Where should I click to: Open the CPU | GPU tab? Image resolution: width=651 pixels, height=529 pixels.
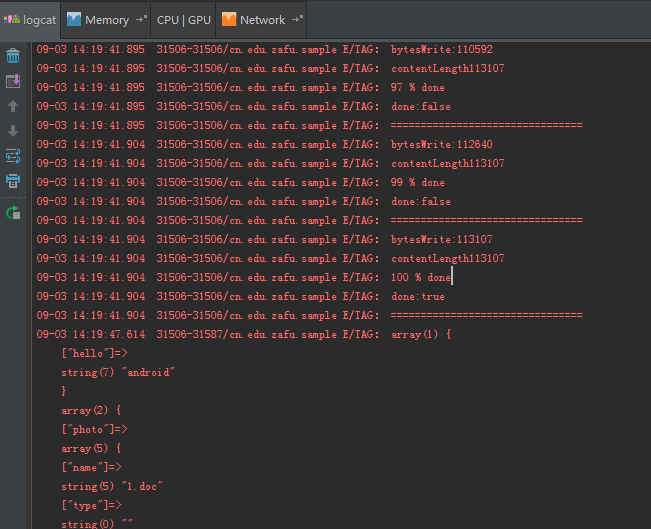pos(184,20)
